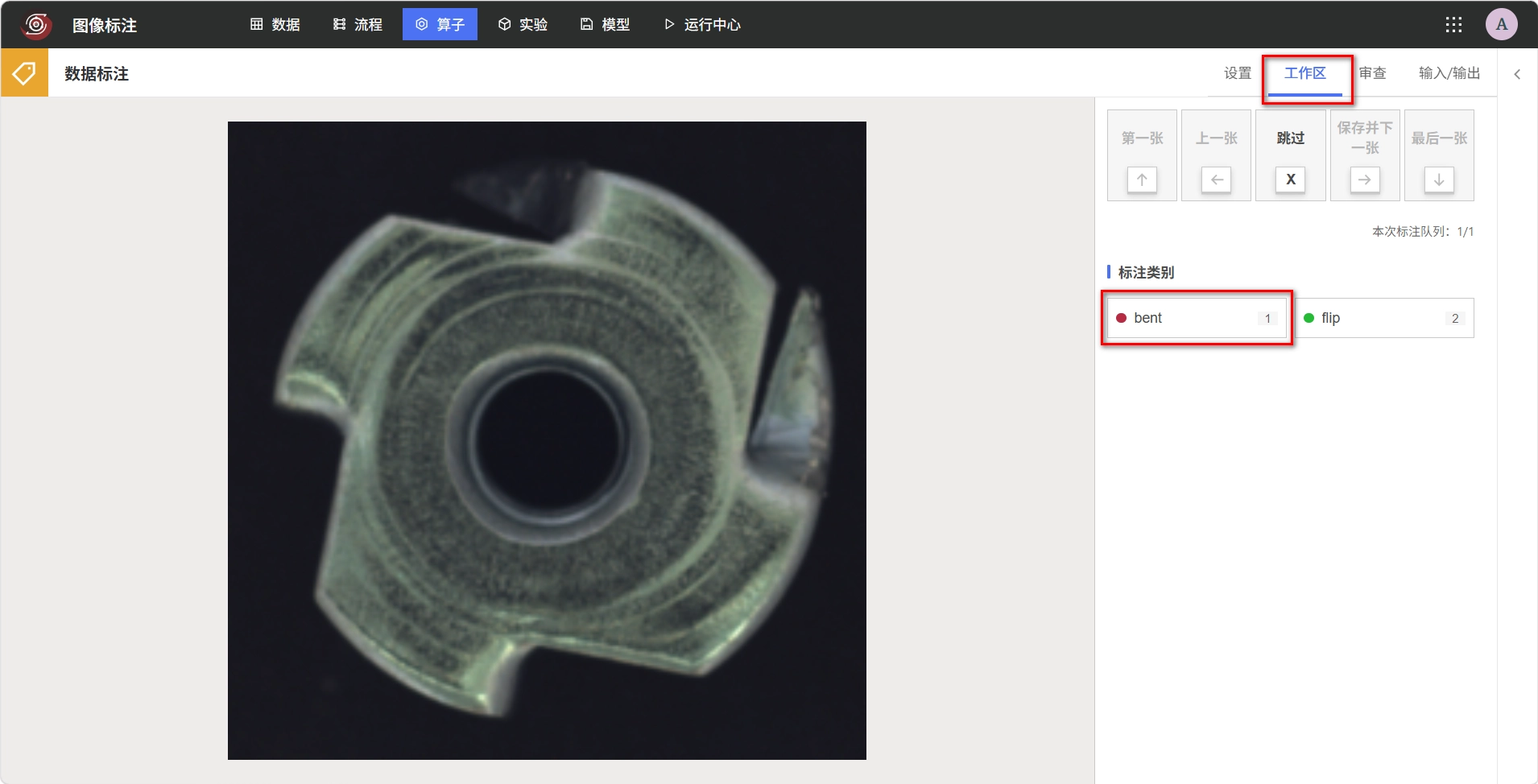Click the 数据标注 page heading

tap(97, 73)
